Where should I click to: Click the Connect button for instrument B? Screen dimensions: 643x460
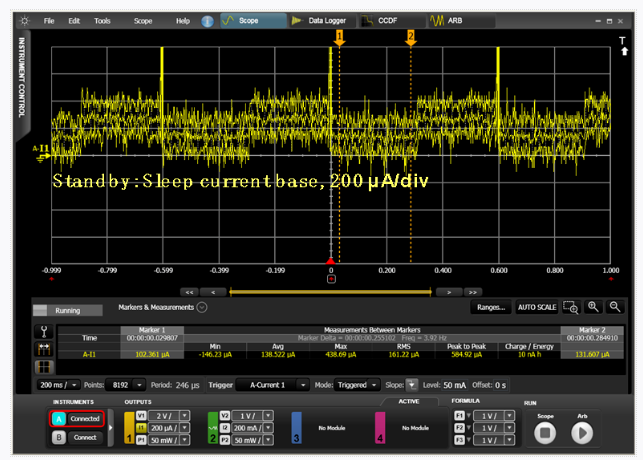[x=85, y=437]
